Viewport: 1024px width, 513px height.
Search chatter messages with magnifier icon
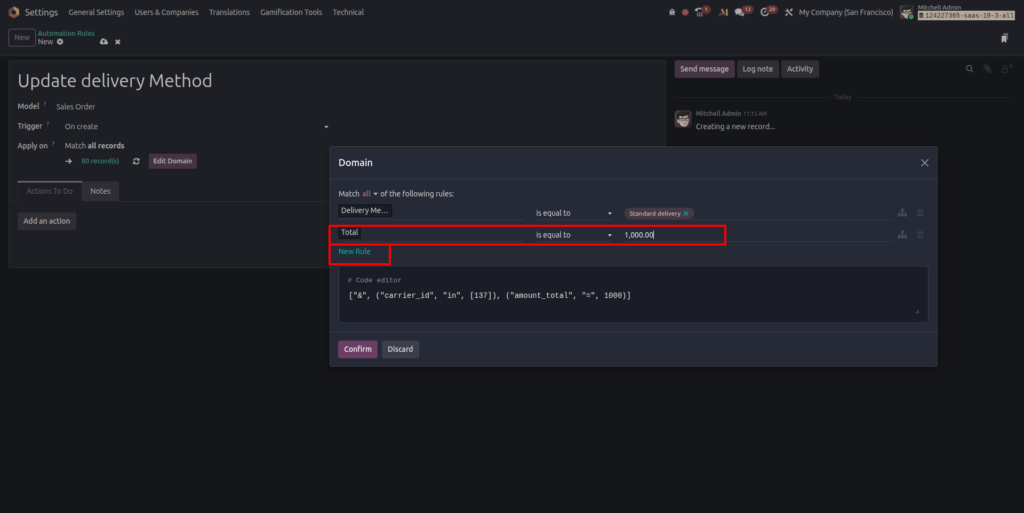[x=969, y=69]
